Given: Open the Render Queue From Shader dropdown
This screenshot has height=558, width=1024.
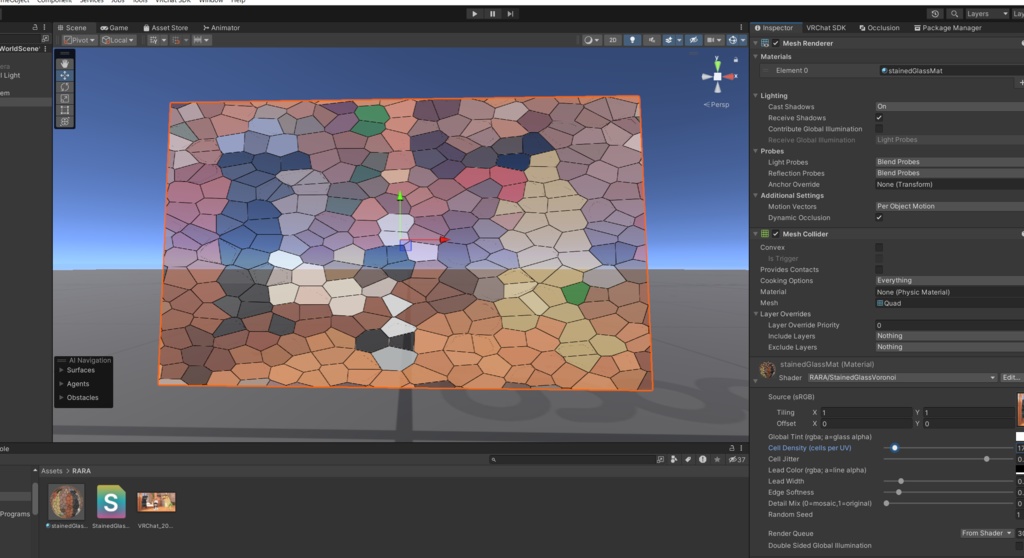Looking at the screenshot, I should coord(986,533).
